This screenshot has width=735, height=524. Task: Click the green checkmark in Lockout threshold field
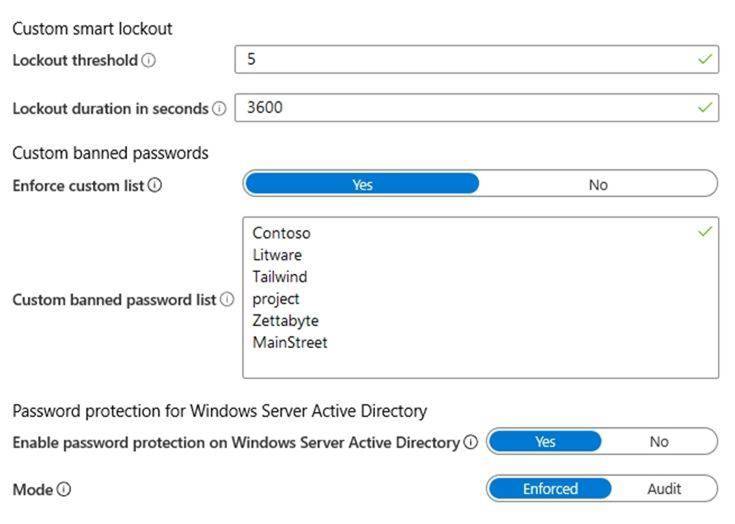click(705, 60)
